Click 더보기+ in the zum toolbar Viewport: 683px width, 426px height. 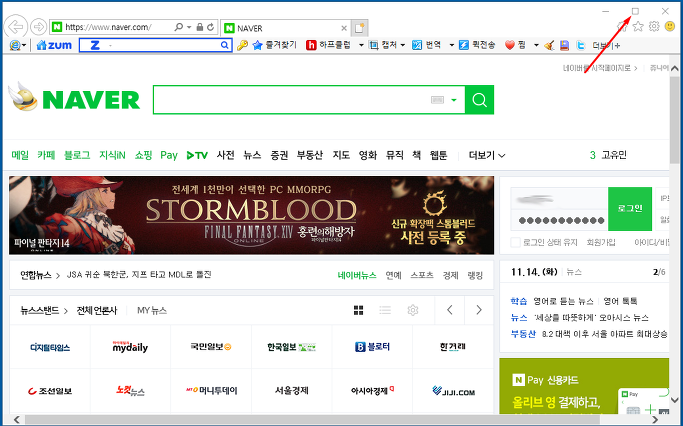(x=606, y=45)
